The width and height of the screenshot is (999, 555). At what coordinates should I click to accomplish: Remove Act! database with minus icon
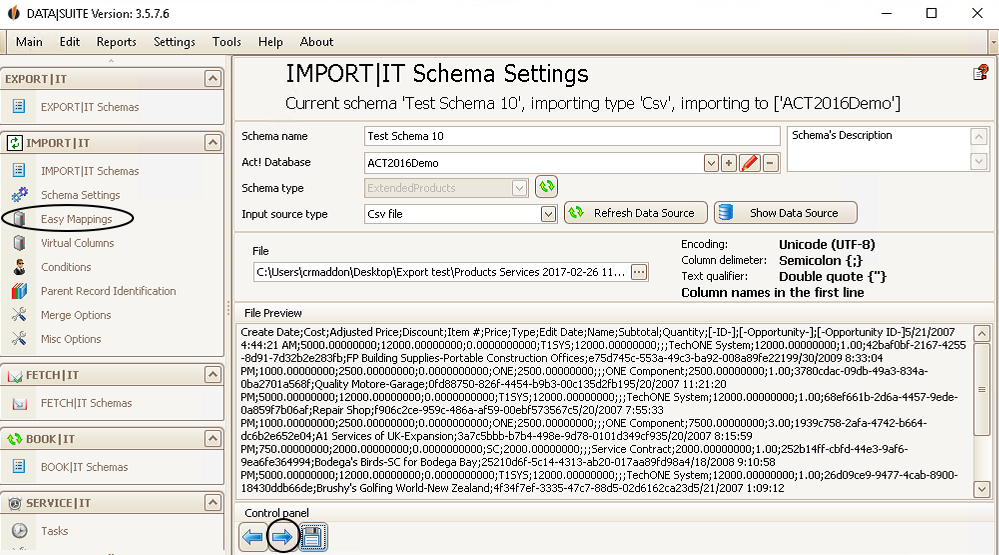[x=770, y=163]
